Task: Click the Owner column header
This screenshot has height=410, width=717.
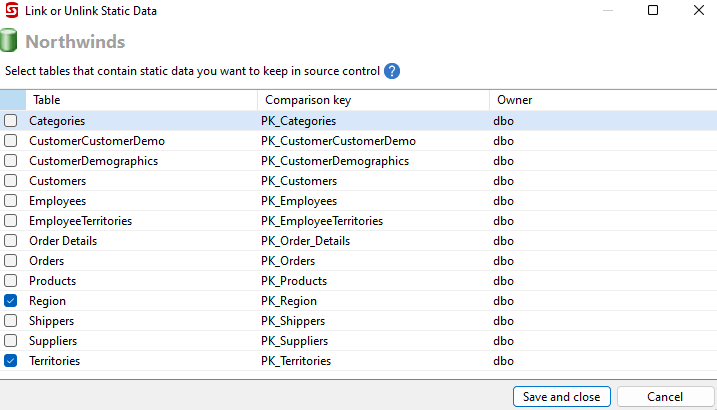Action: (x=600, y=100)
